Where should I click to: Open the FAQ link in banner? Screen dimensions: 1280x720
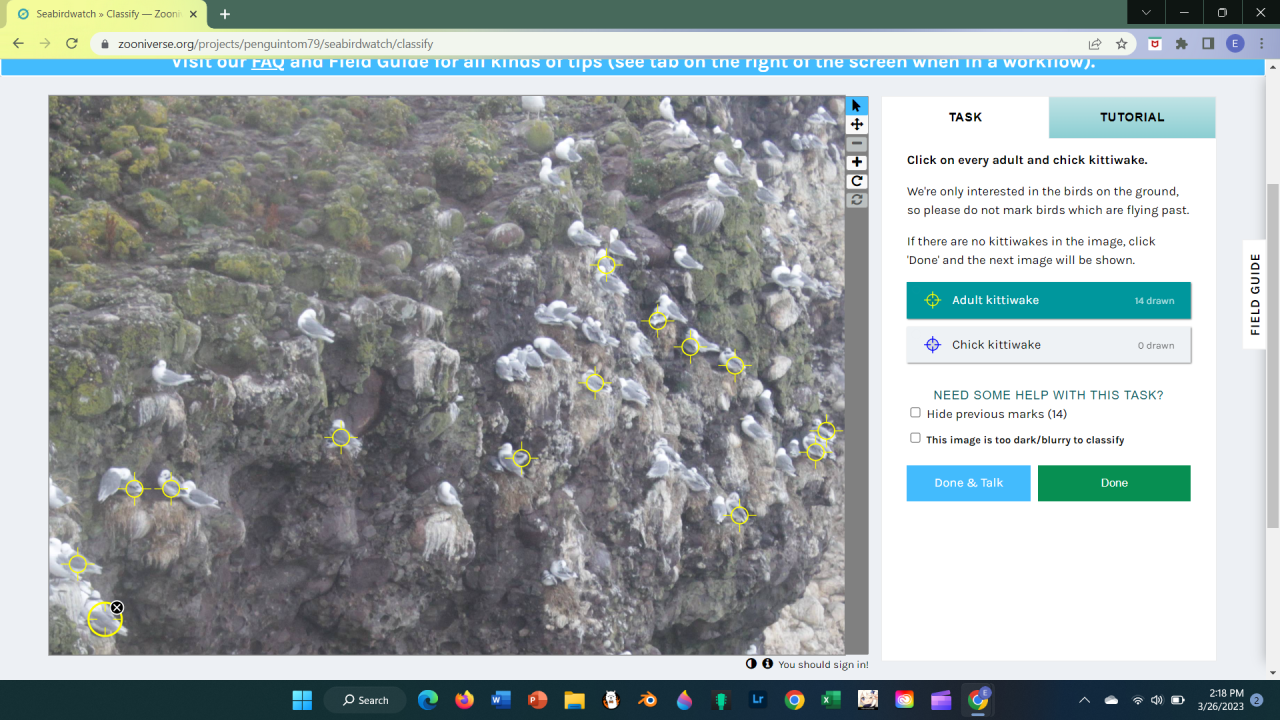click(268, 62)
